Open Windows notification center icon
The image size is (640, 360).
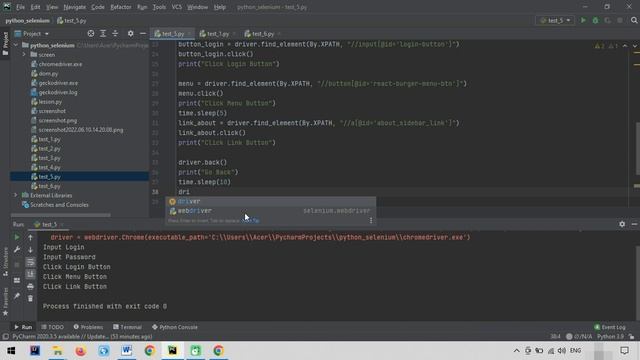(x=624, y=351)
